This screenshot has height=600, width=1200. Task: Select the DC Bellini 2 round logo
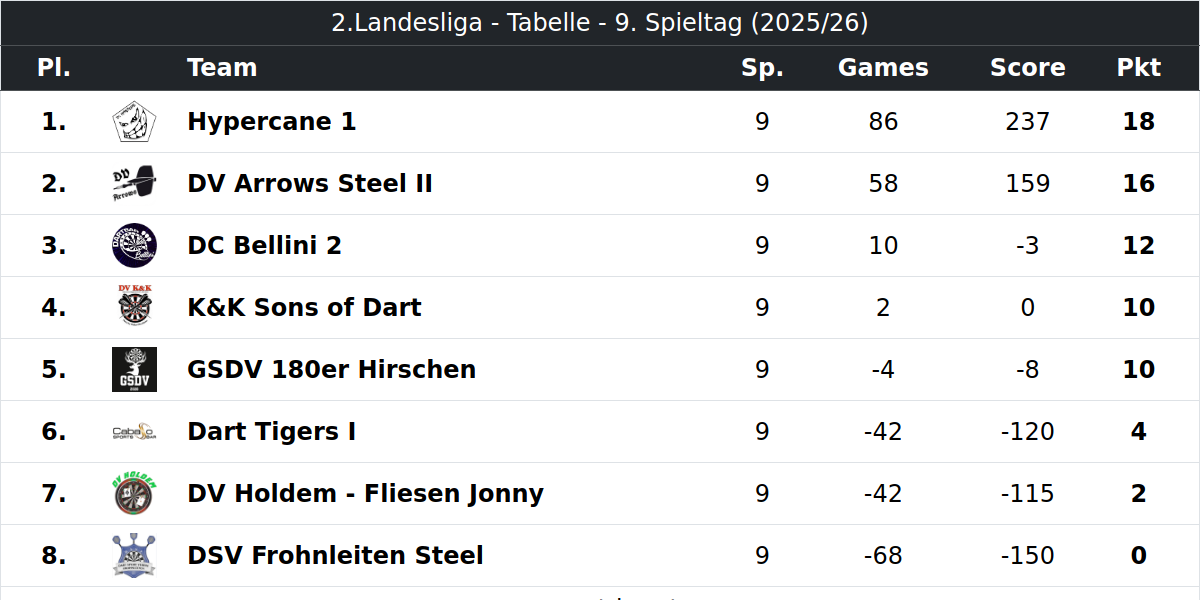click(x=134, y=246)
